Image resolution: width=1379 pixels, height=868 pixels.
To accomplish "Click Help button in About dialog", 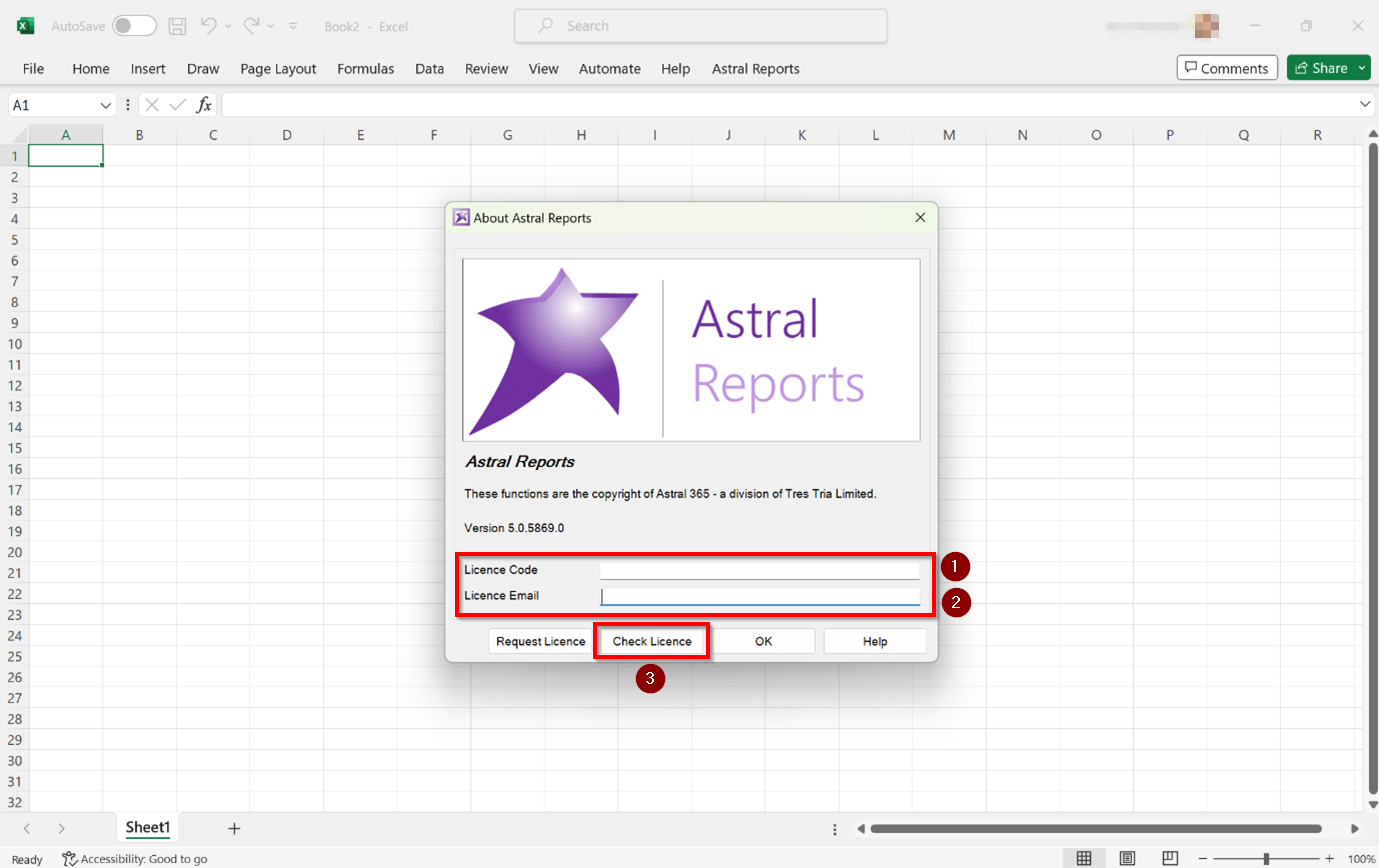I will 875,642.
